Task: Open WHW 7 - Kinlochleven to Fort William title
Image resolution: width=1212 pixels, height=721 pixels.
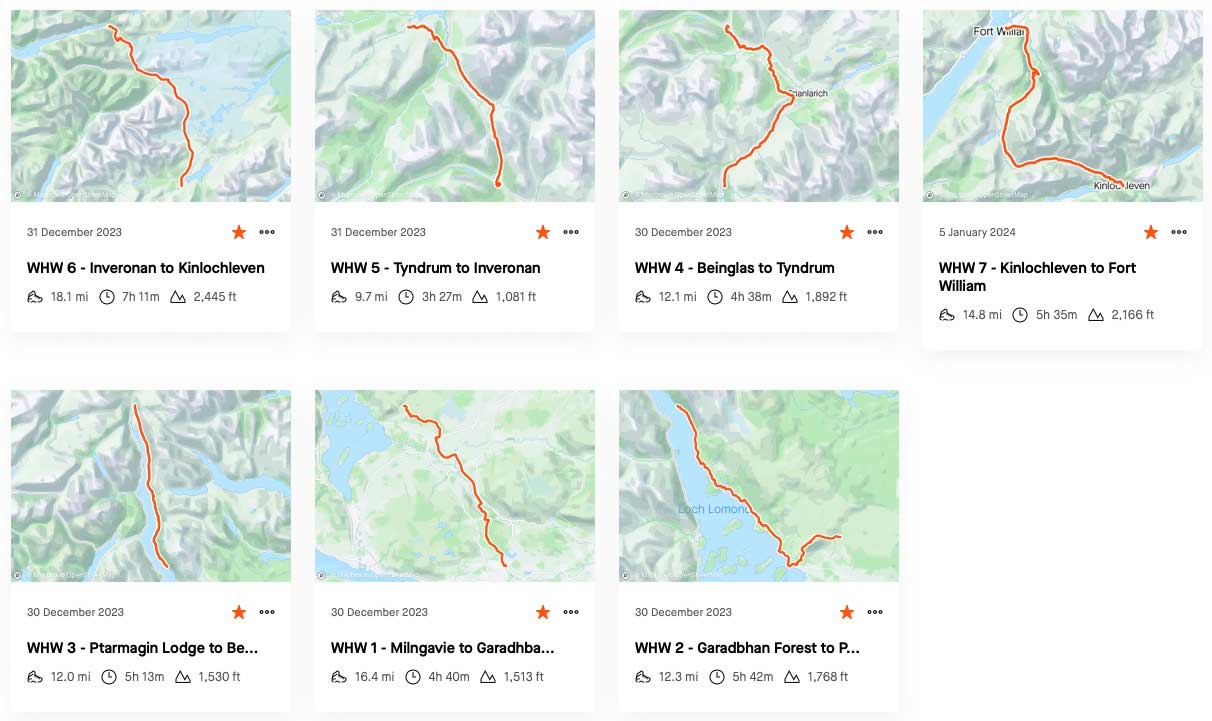Action: [1037, 277]
